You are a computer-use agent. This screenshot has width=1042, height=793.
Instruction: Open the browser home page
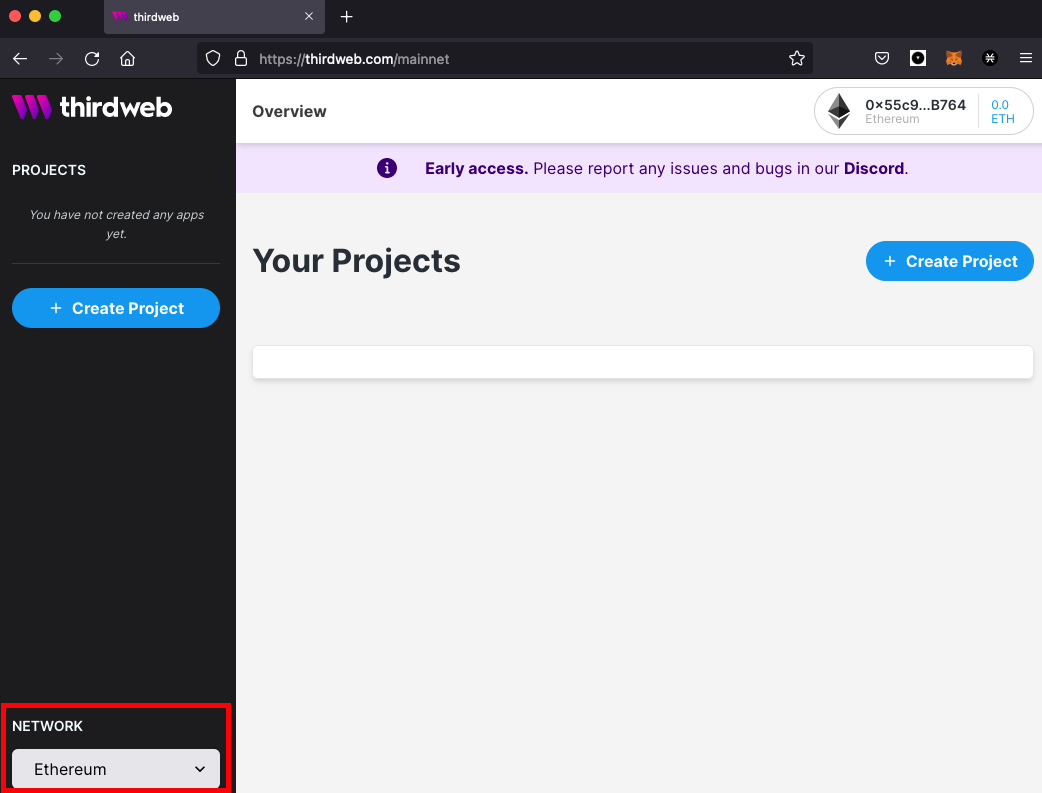click(x=128, y=58)
